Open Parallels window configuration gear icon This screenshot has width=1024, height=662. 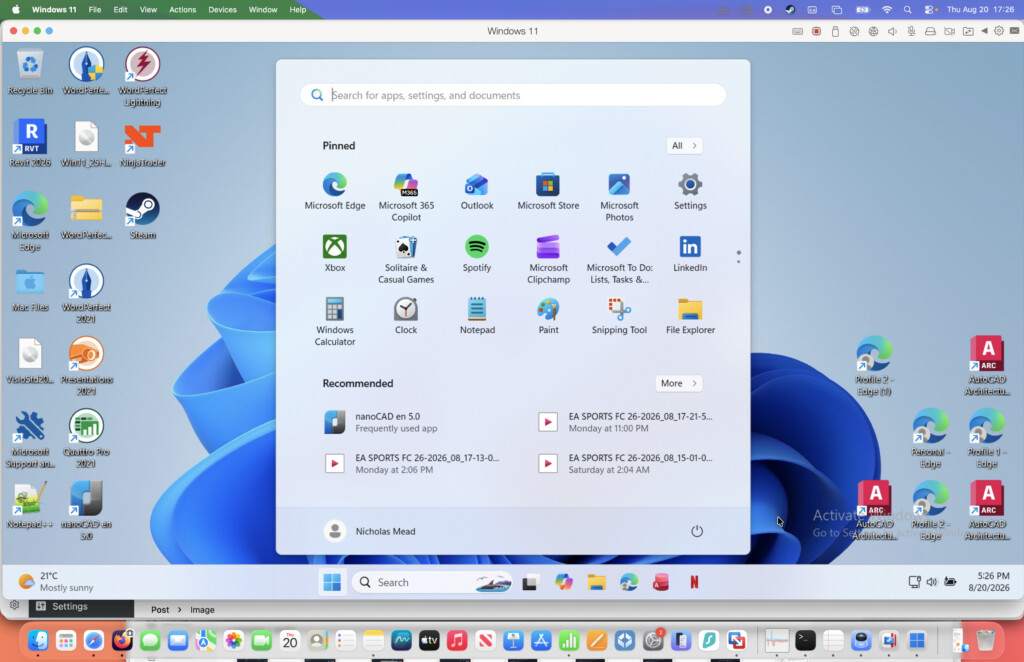(x=999, y=31)
